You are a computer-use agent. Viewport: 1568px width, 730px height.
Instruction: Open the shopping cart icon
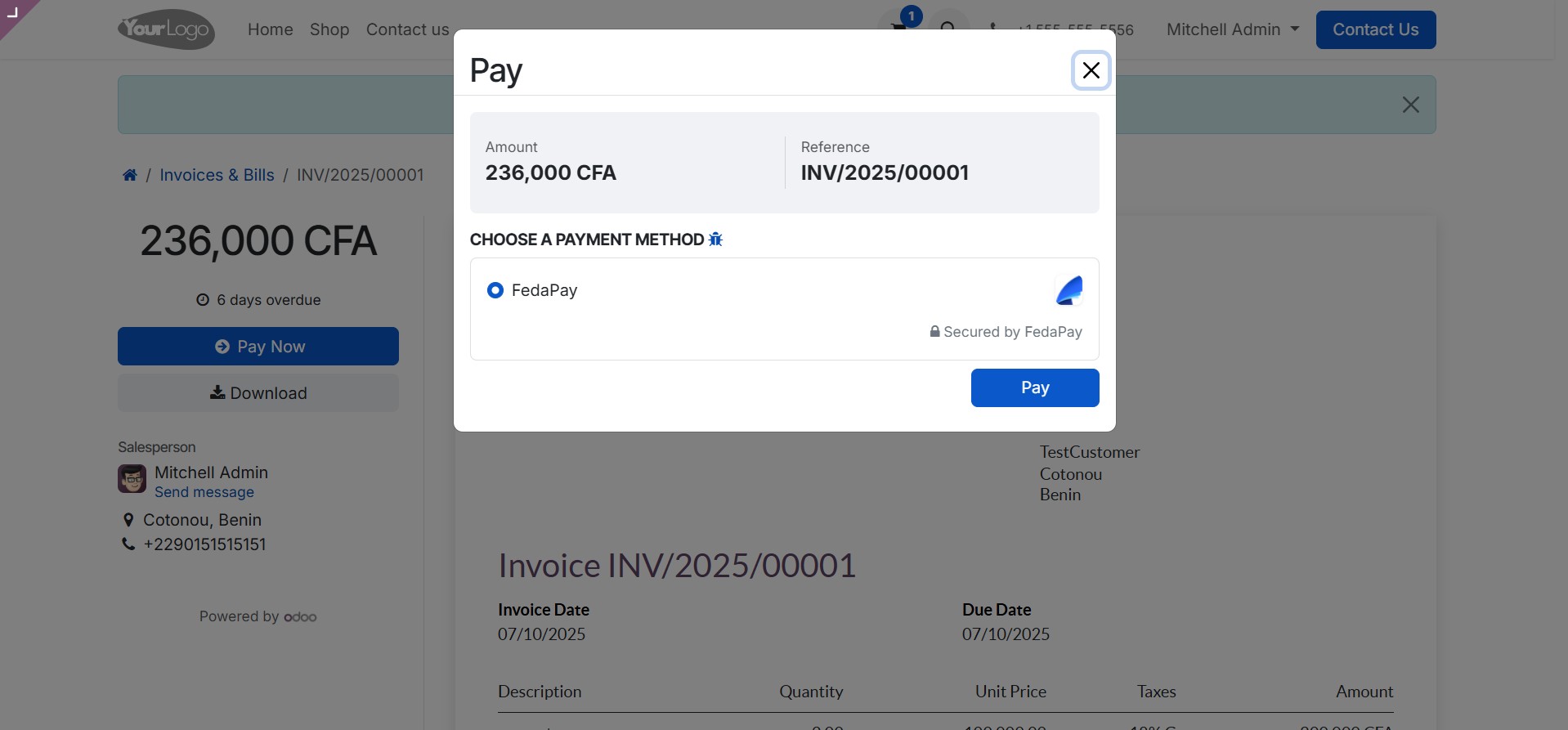[x=898, y=28]
